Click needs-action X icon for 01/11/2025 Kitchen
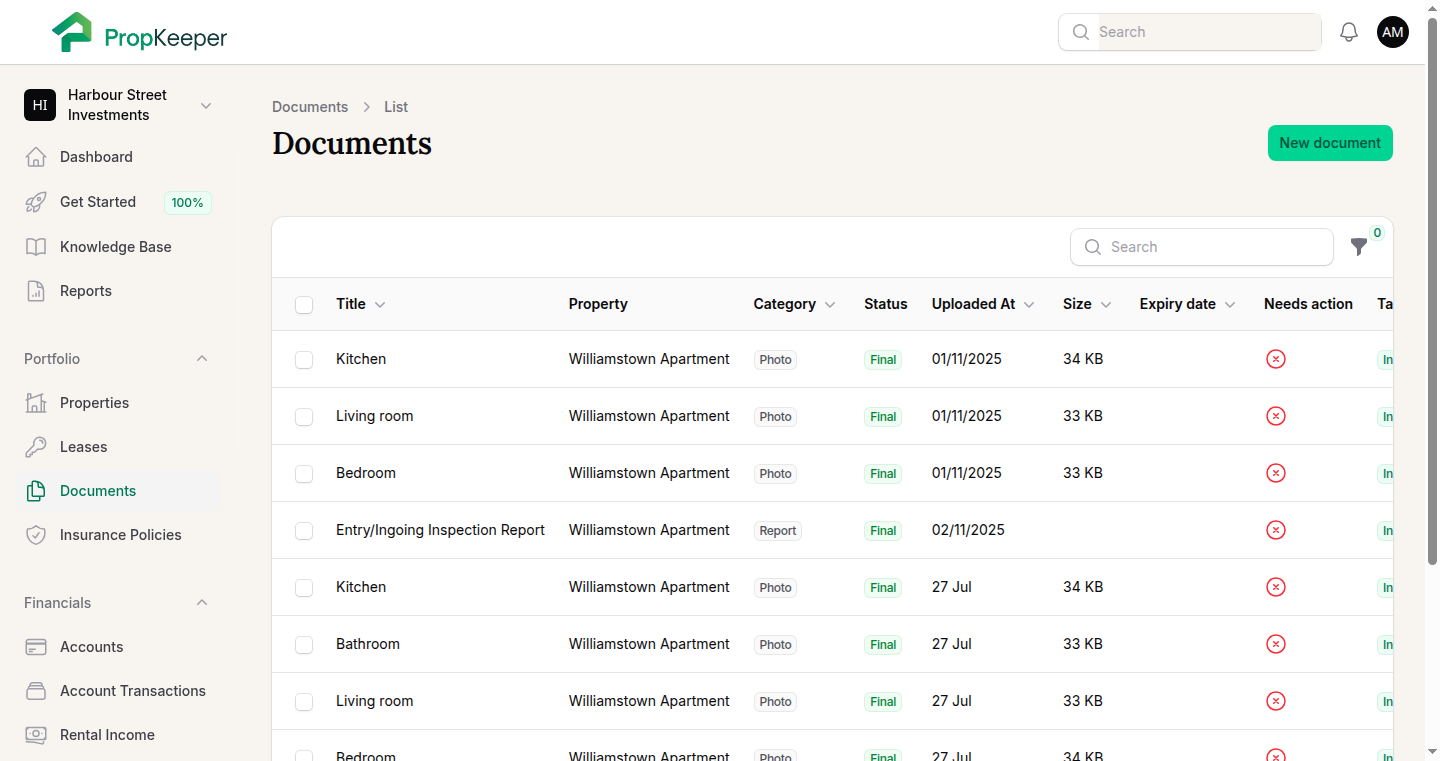Screen dimensions: 1440x761 pos(1276,359)
